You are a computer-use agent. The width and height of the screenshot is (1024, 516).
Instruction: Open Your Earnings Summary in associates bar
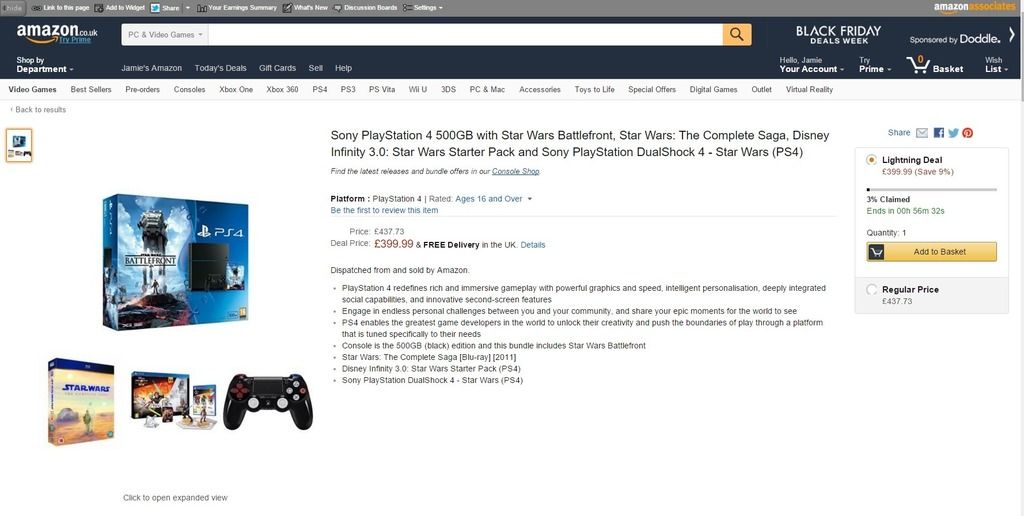click(x=237, y=8)
